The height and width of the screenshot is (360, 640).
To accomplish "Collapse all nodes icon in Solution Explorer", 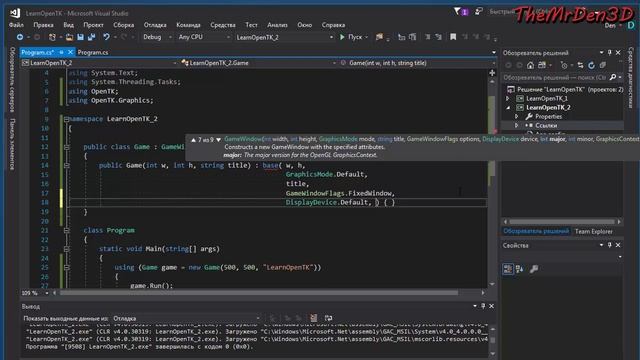I will (603, 65).
